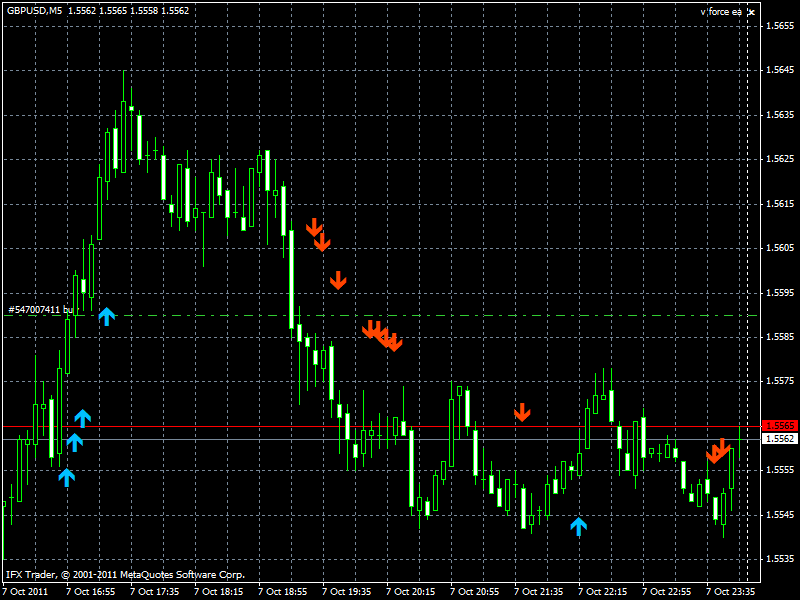Select the #547007411 buy order label
The width and height of the screenshot is (800, 600).
[x=40, y=310]
